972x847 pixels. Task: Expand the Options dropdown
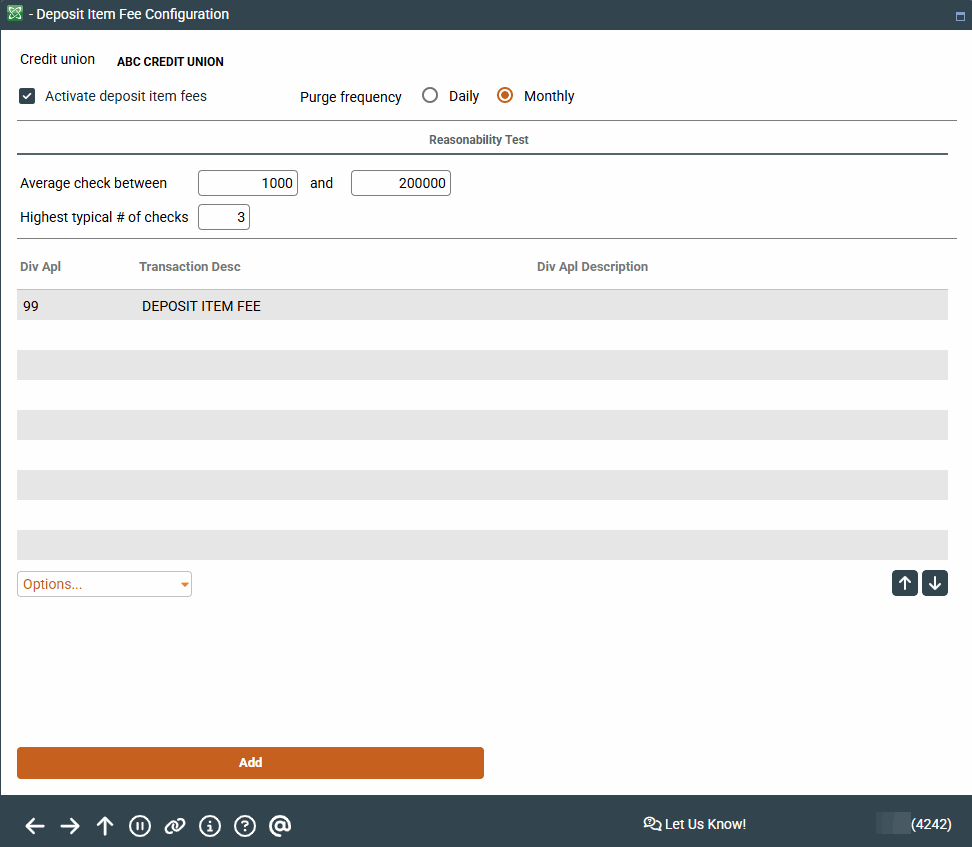(104, 584)
